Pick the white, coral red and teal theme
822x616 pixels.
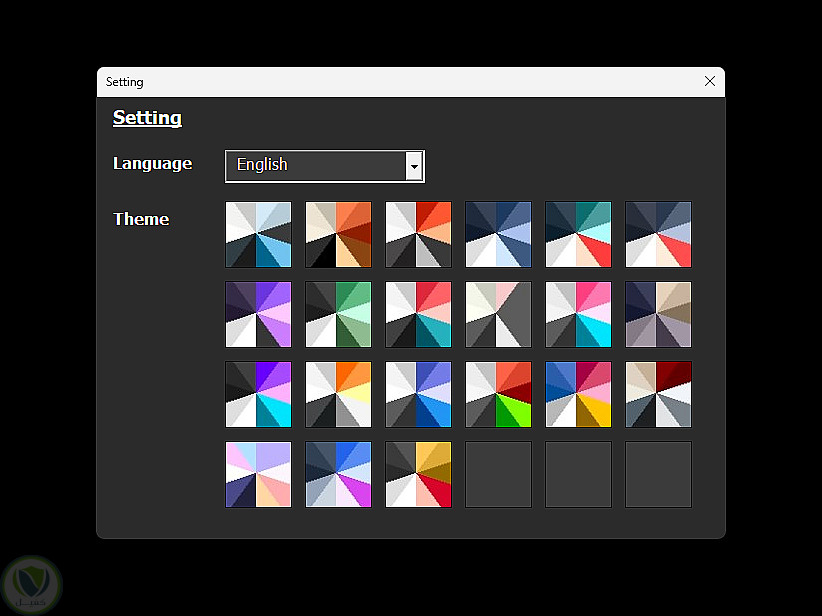[418, 314]
